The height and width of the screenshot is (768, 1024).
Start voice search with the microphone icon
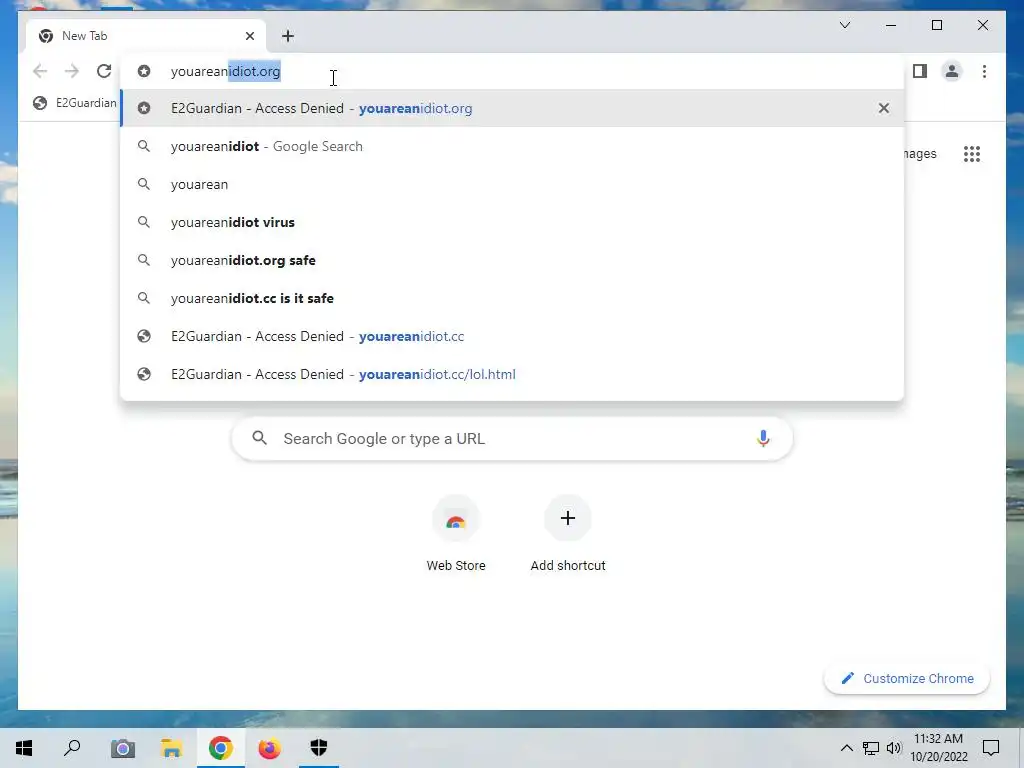pyautogui.click(x=763, y=439)
